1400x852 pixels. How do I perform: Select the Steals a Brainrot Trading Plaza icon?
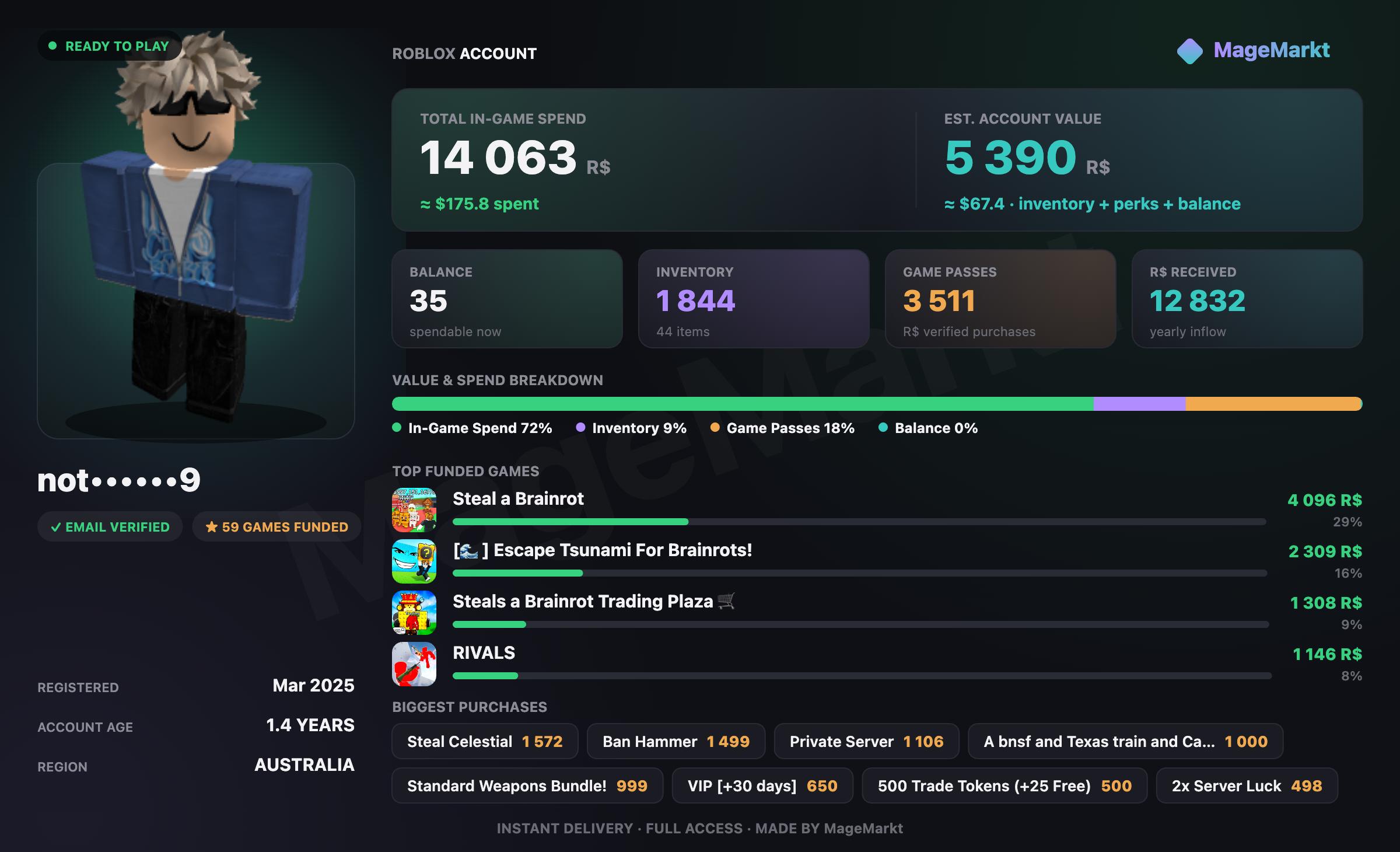coord(414,613)
